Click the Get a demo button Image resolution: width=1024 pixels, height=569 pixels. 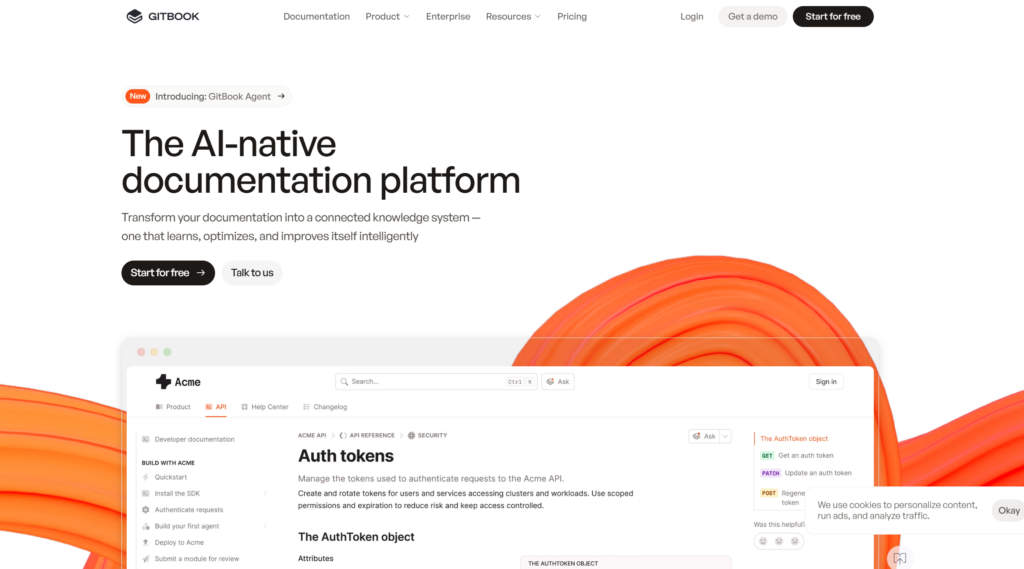752,16
